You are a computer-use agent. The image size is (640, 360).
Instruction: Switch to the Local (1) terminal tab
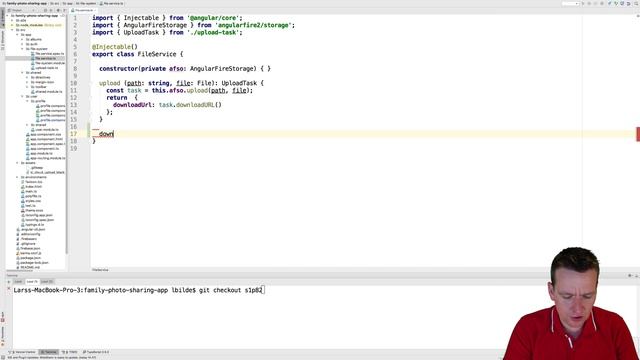click(x=32, y=282)
